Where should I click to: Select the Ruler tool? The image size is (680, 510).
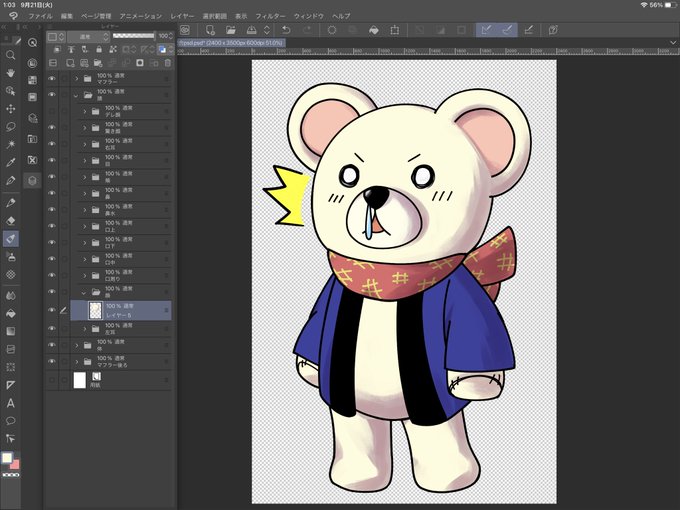10,385
